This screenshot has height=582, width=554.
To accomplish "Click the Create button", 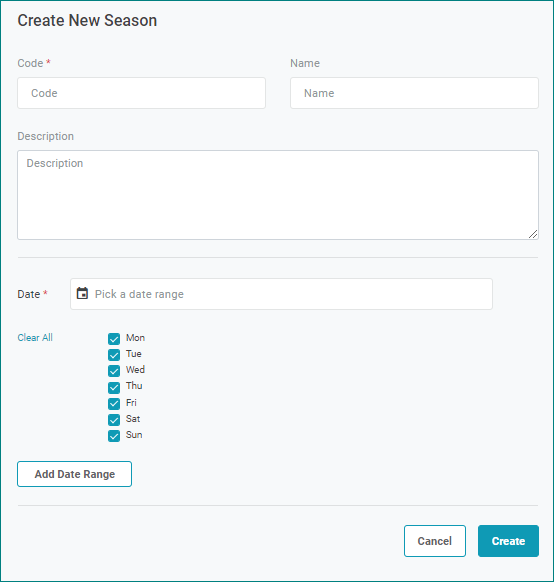I will click(x=508, y=541).
